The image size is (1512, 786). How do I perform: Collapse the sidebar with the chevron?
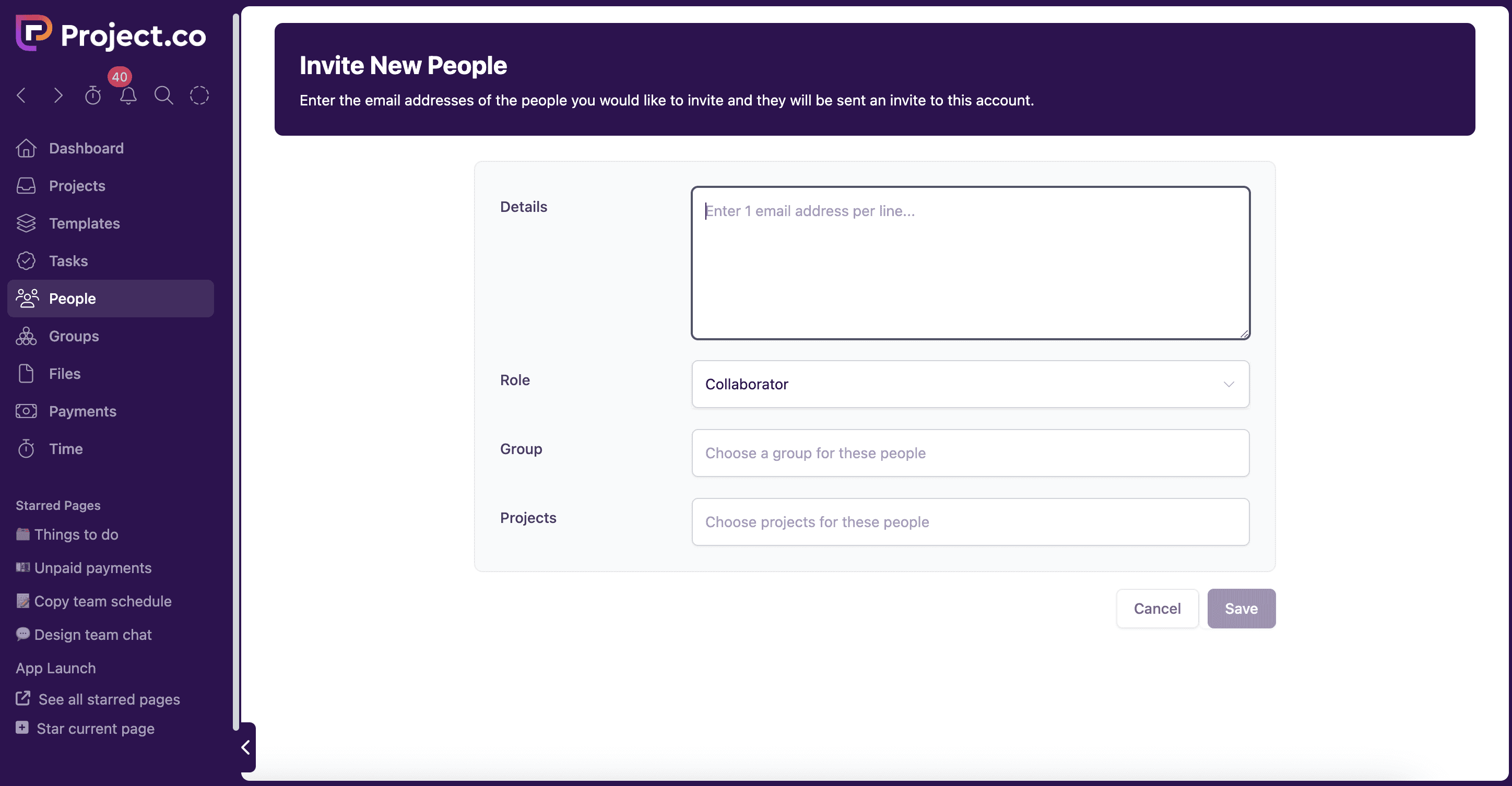pos(246,747)
